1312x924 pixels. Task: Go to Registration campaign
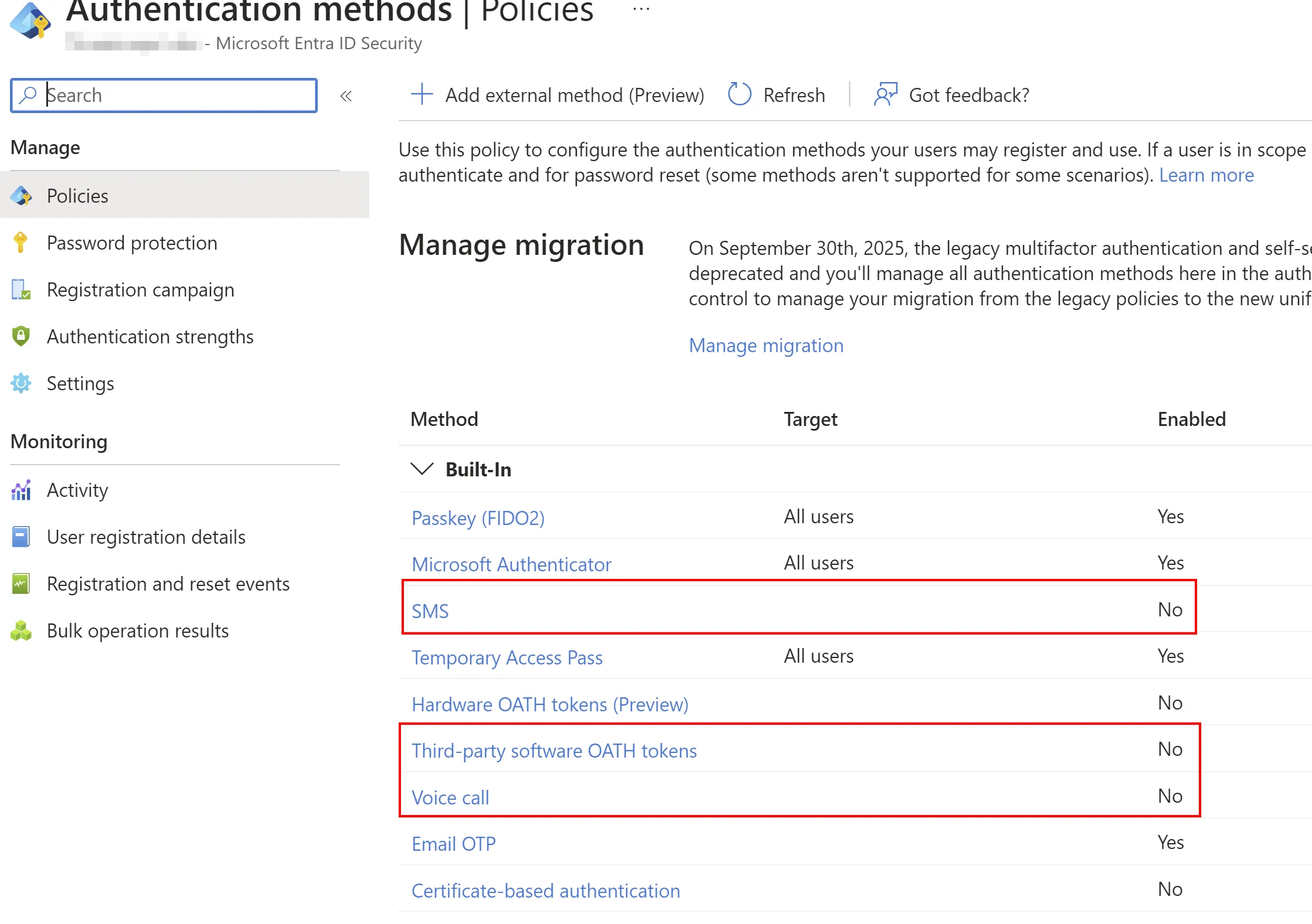[x=141, y=289]
